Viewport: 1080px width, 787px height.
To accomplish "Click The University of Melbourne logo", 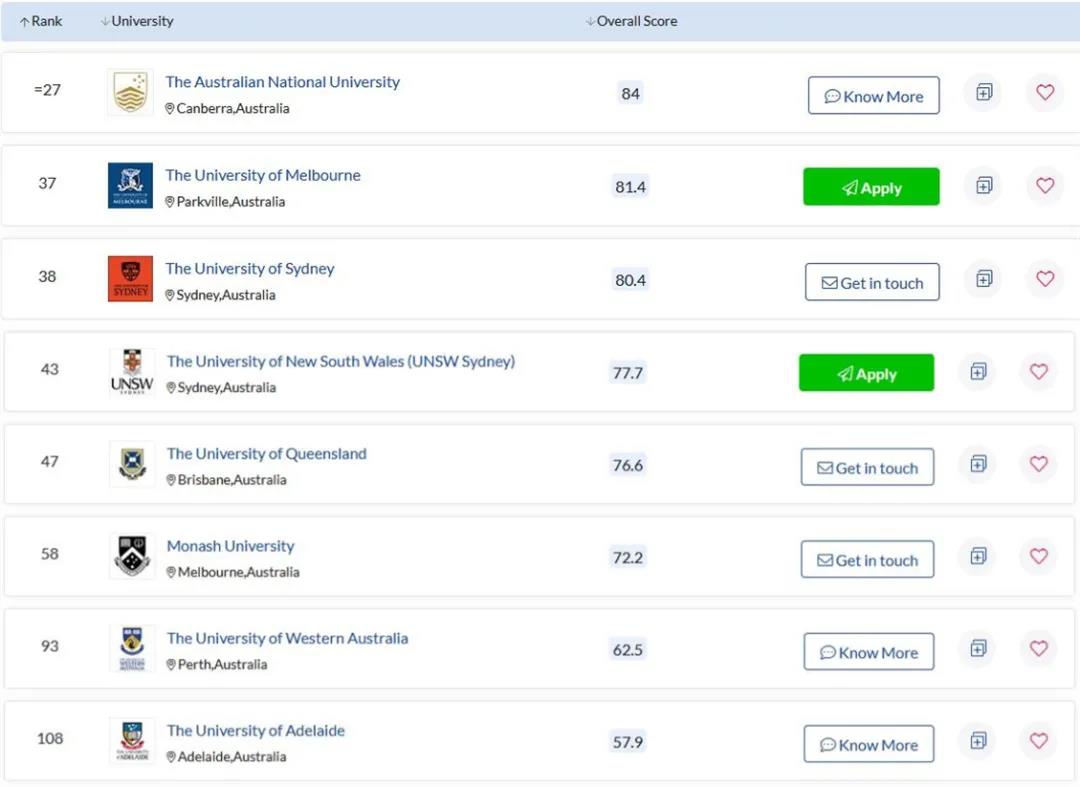I will click(130, 186).
